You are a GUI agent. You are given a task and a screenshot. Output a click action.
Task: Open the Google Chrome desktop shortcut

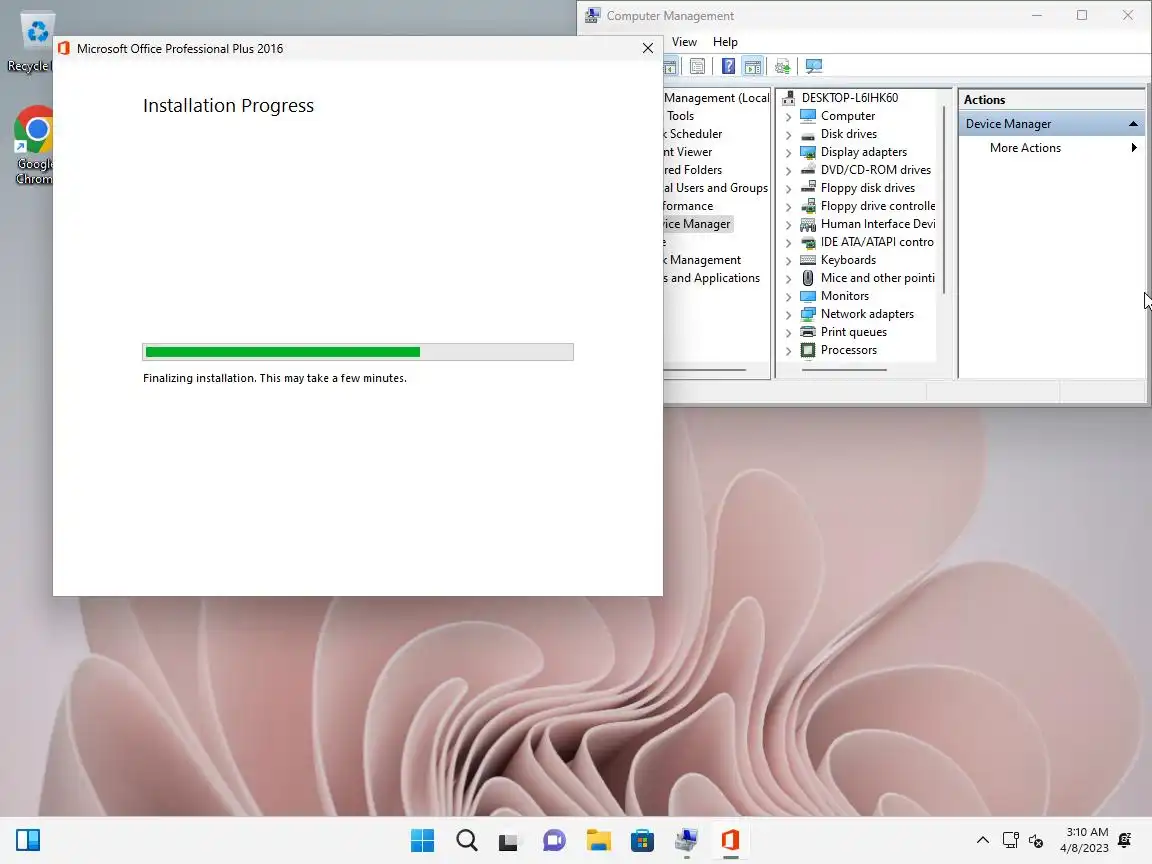coord(33,145)
